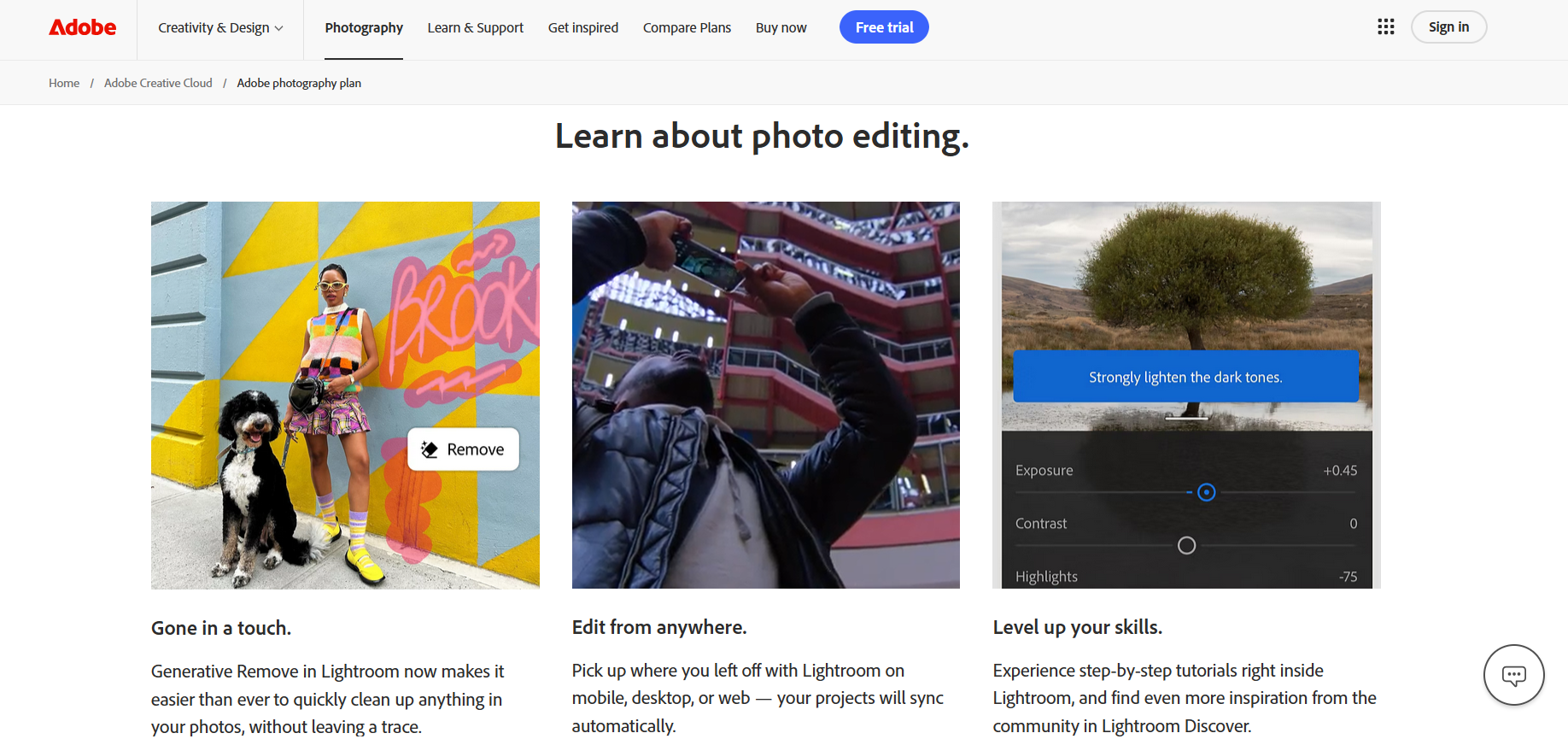Open the phone photographer image
1568x739 pixels.
[765, 395]
